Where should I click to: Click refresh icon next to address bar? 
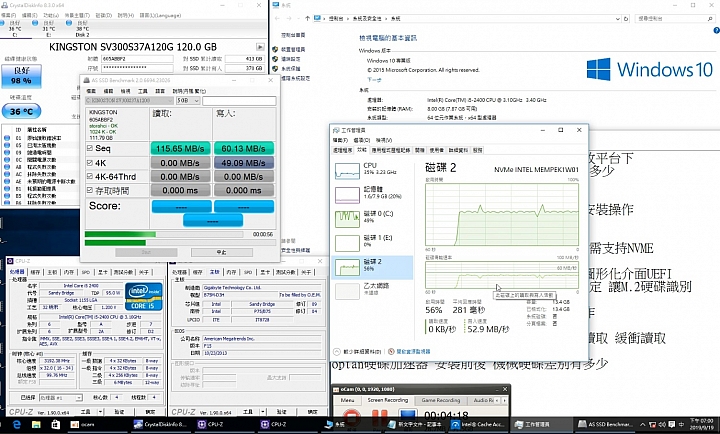click(625, 19)
